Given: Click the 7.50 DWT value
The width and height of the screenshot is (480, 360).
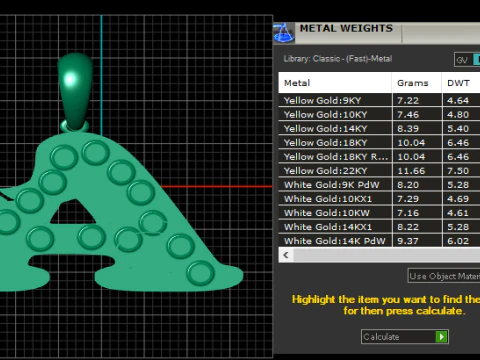Looking at the screenshot, I should (x=458, y=171).
